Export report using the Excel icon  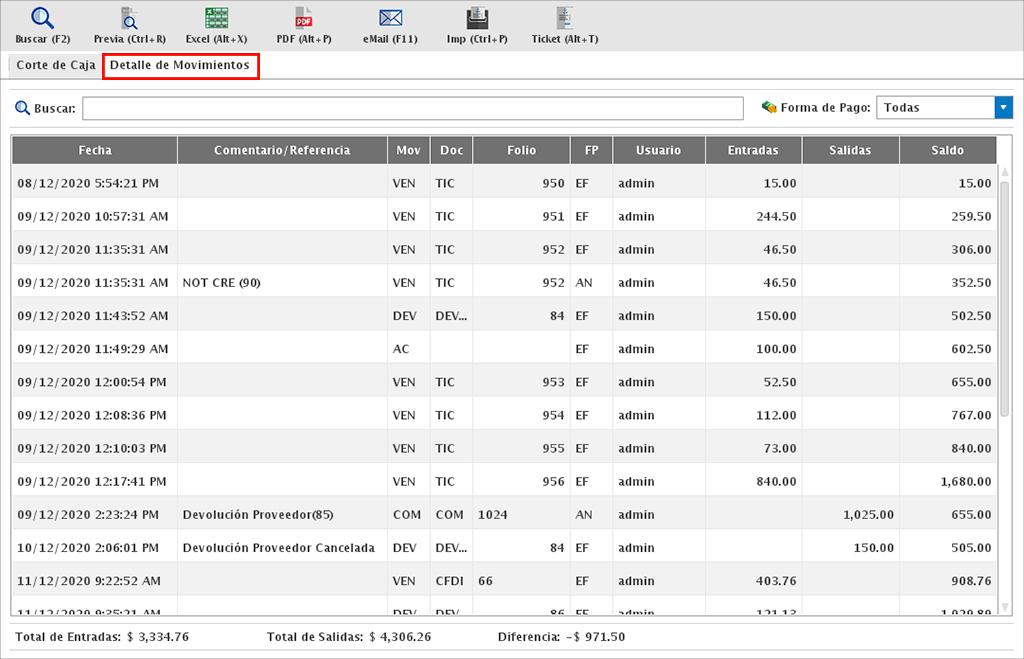pyautogui.click(x=216, y=18)
